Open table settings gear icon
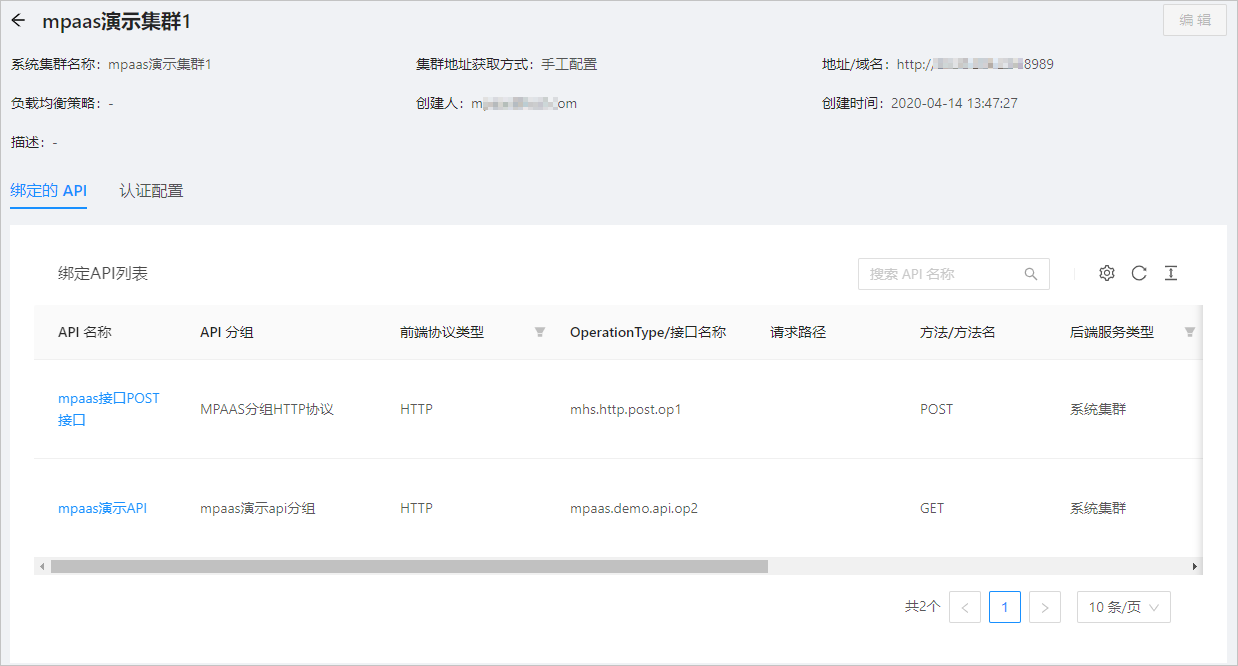 coord(1106,273)
